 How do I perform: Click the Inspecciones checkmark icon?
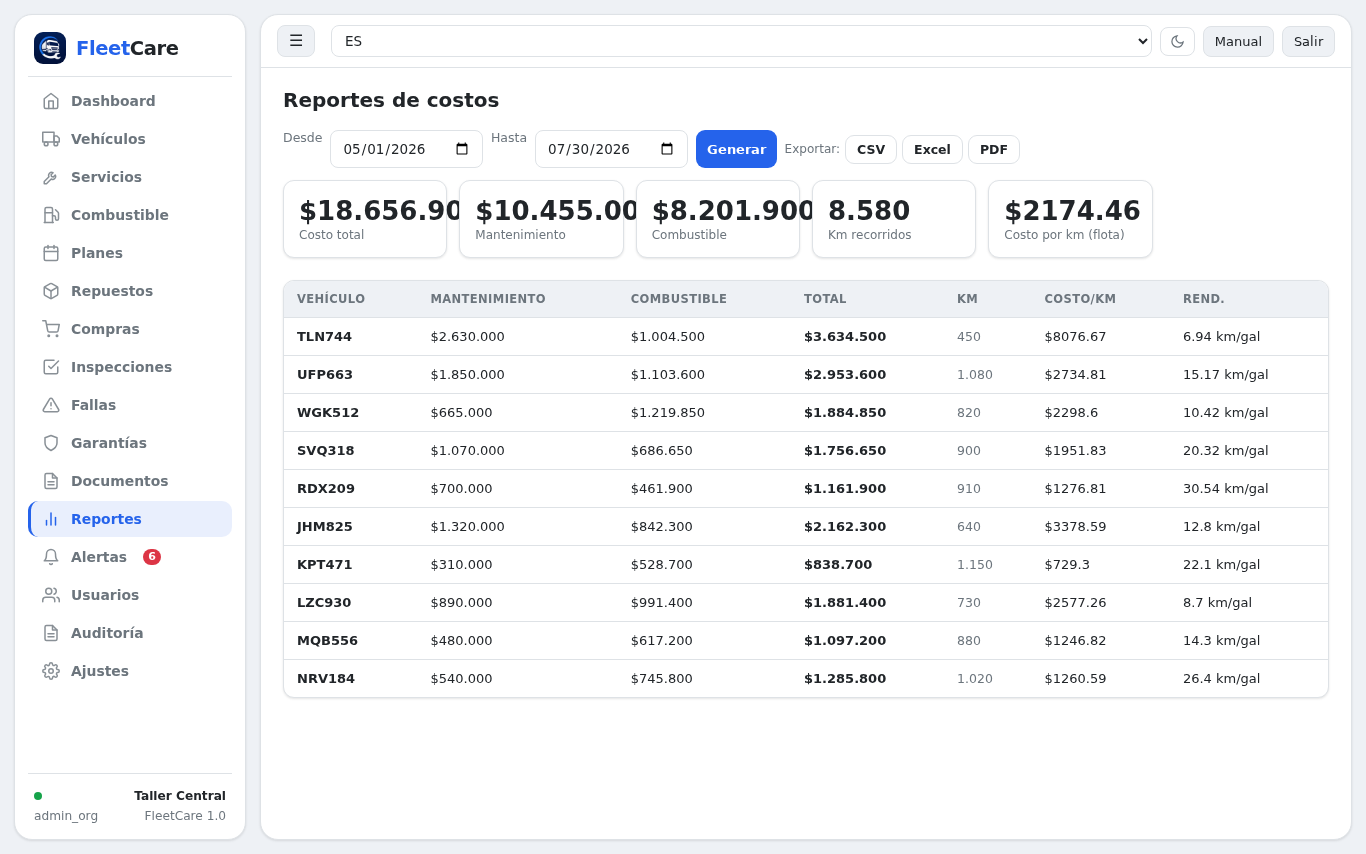pyautogui.click(x=51, y=367)
